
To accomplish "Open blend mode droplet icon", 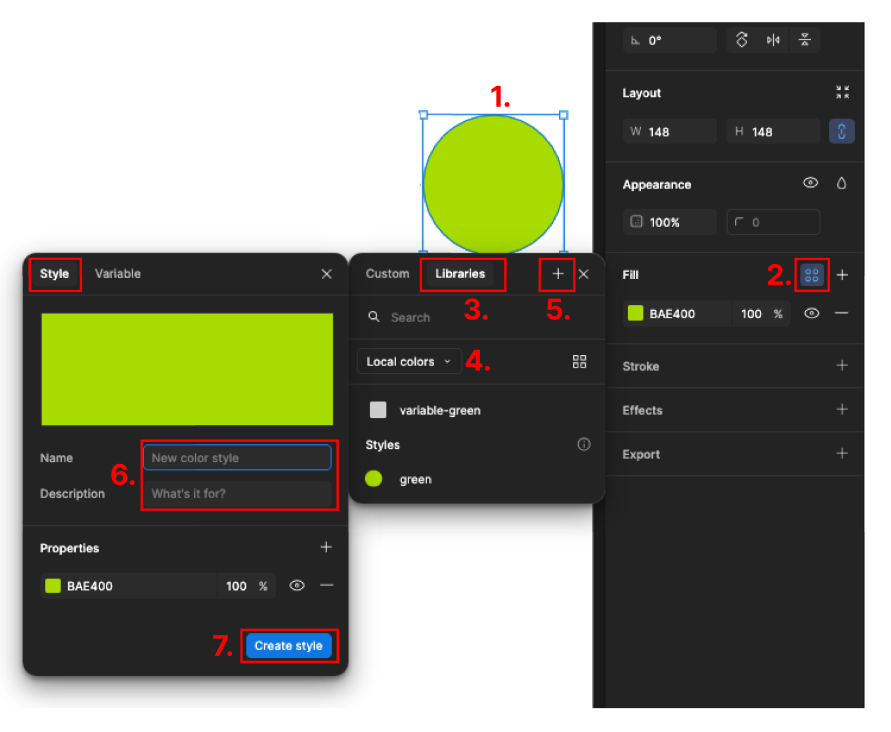I will [x=842, y=183].
